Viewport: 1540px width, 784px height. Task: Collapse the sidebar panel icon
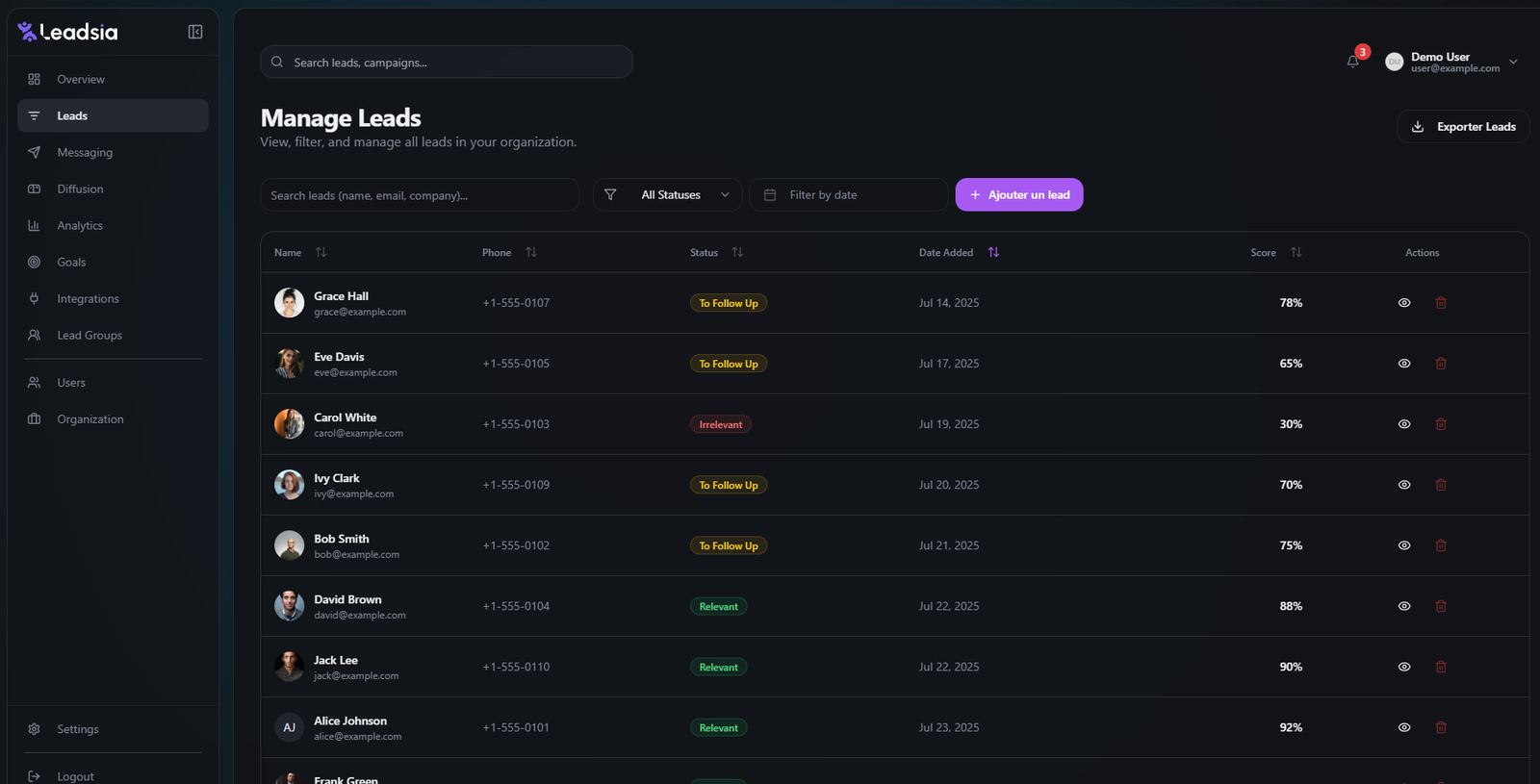[x=195, y=32]
